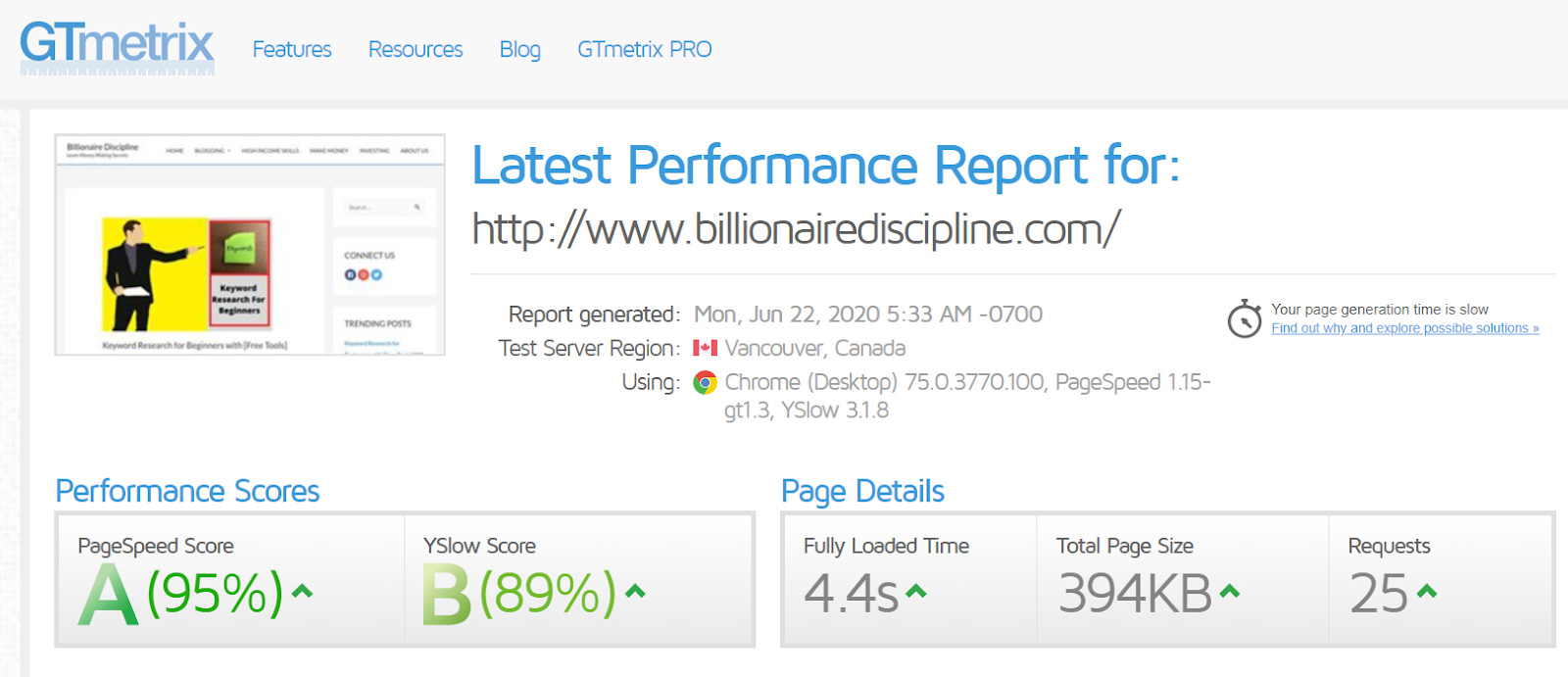The image size is (1568, 677).
Task: Click the PageSpeed Score green up arrow
Action: [303, 591]
